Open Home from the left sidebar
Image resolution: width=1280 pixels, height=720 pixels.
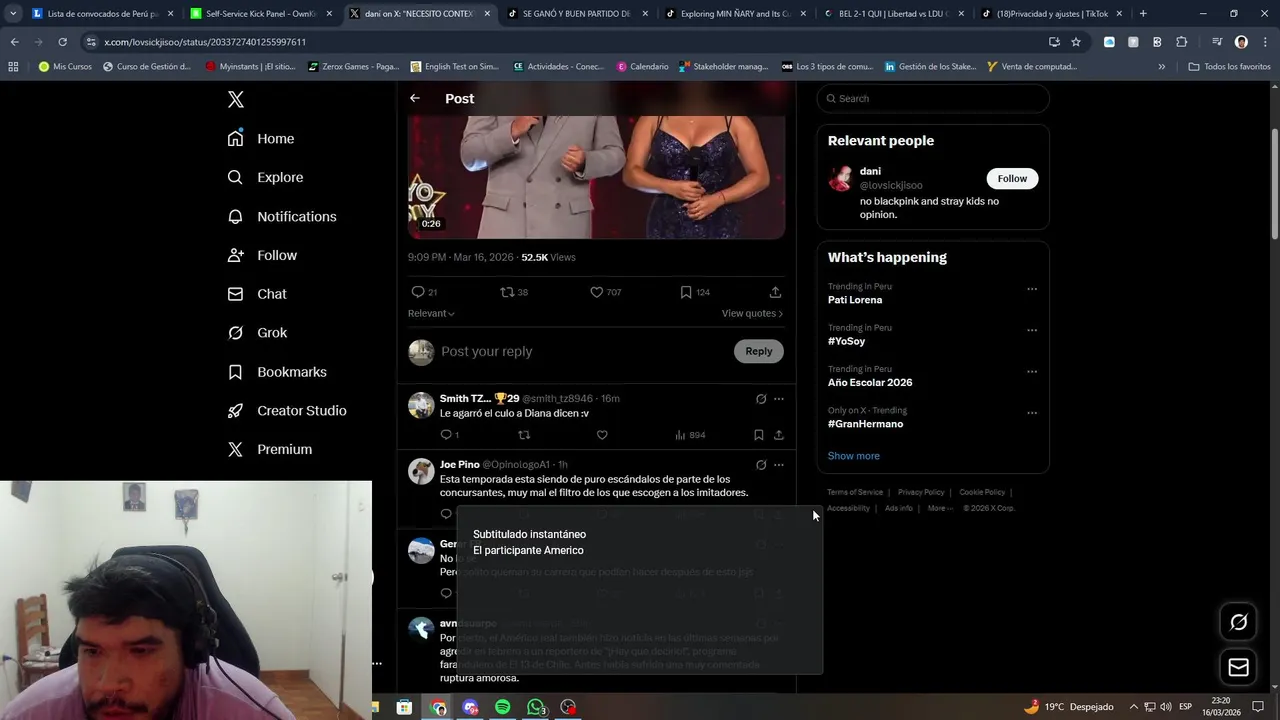(x=261, y=139)
